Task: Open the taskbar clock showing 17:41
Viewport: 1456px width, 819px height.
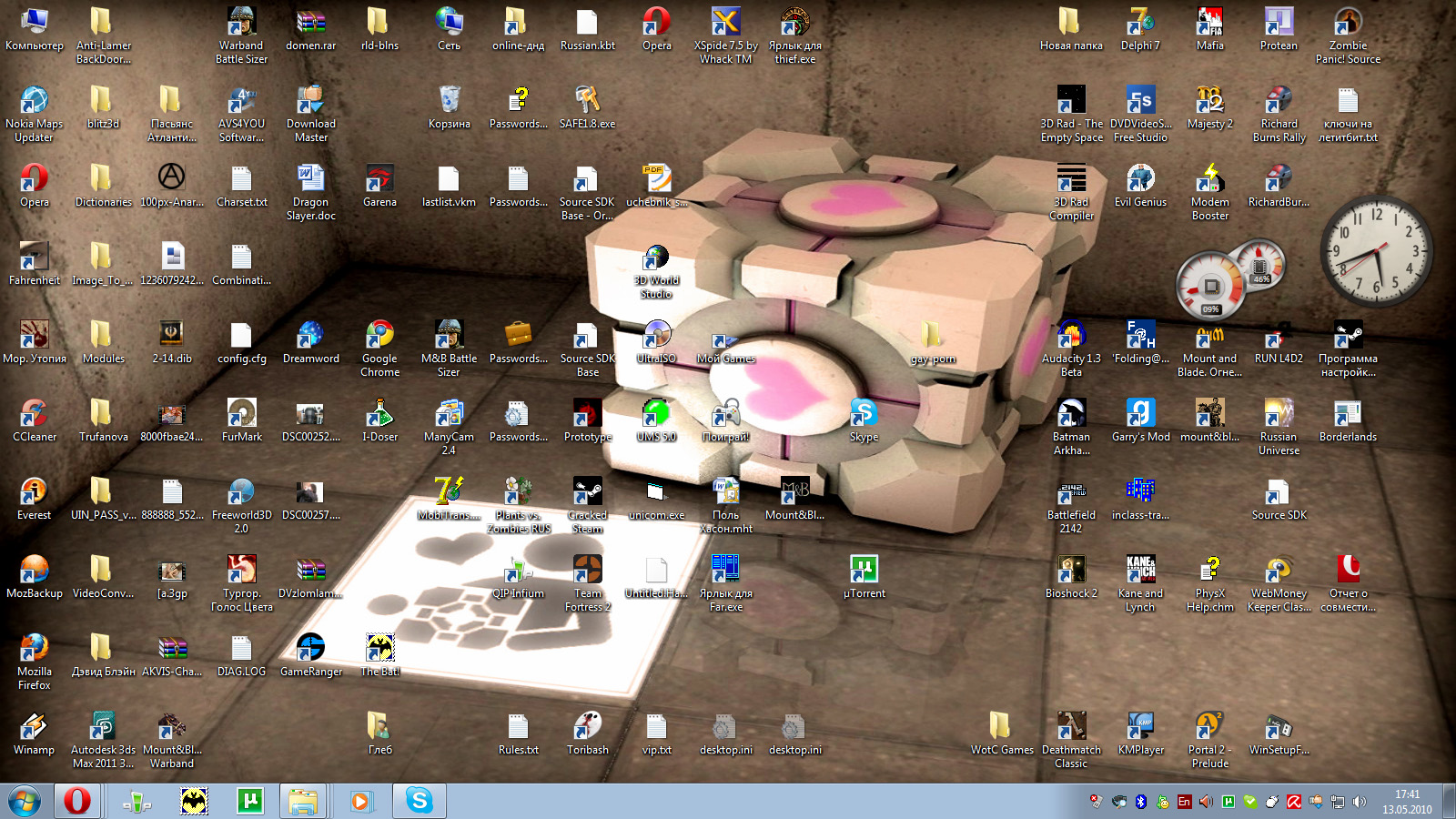Action: [1407, 802]
